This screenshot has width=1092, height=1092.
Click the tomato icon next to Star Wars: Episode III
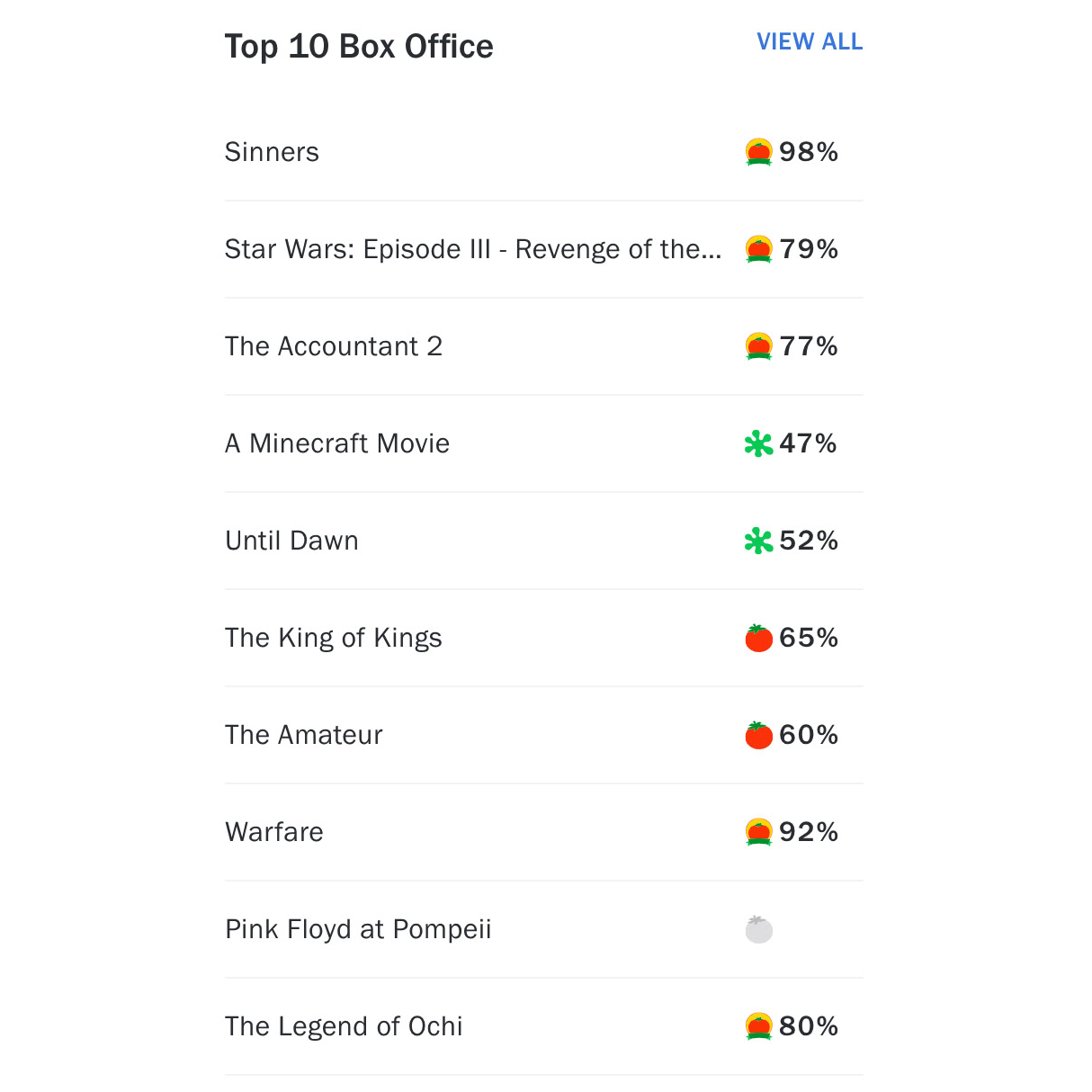coord(758,249)
